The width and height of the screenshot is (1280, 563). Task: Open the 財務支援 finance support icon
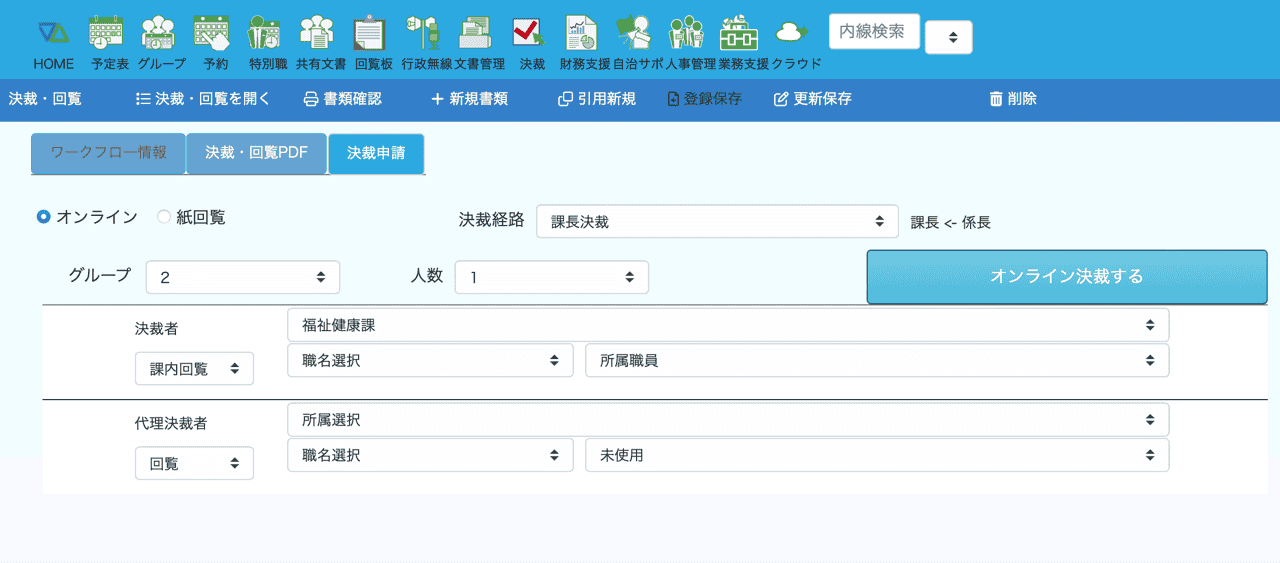[x=582, y=34]
